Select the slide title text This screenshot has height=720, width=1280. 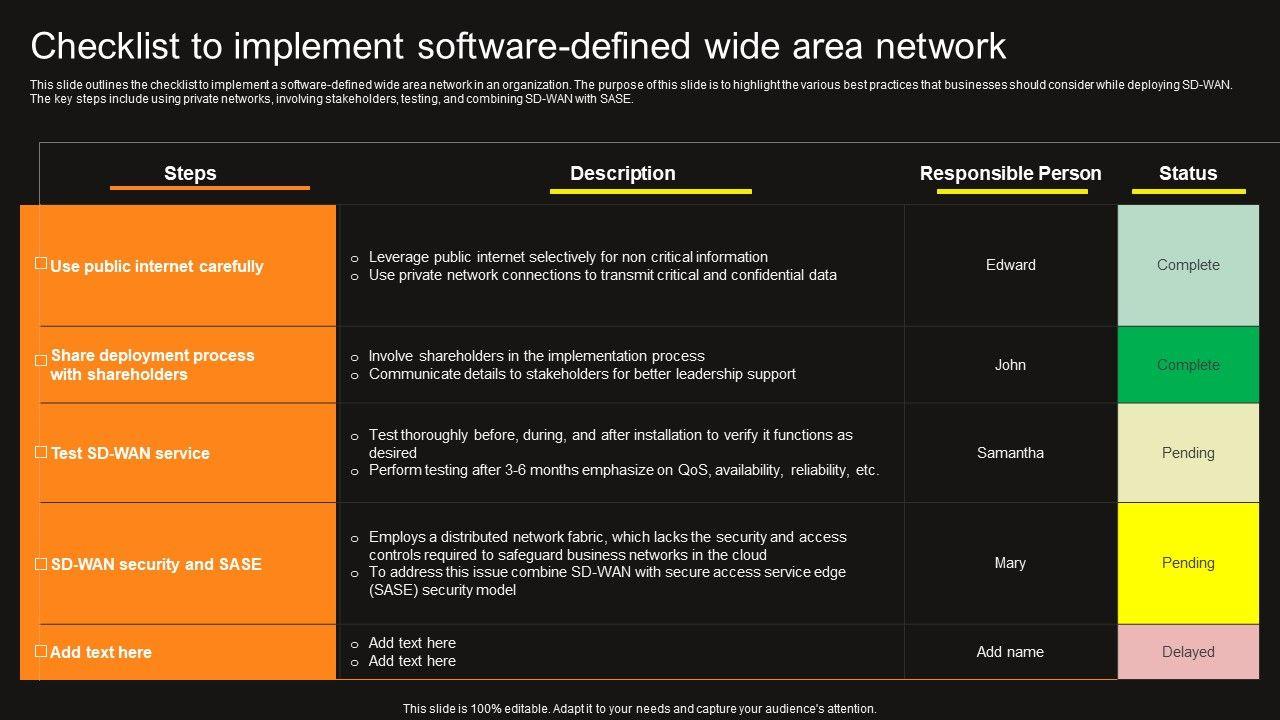pos(518,47)
